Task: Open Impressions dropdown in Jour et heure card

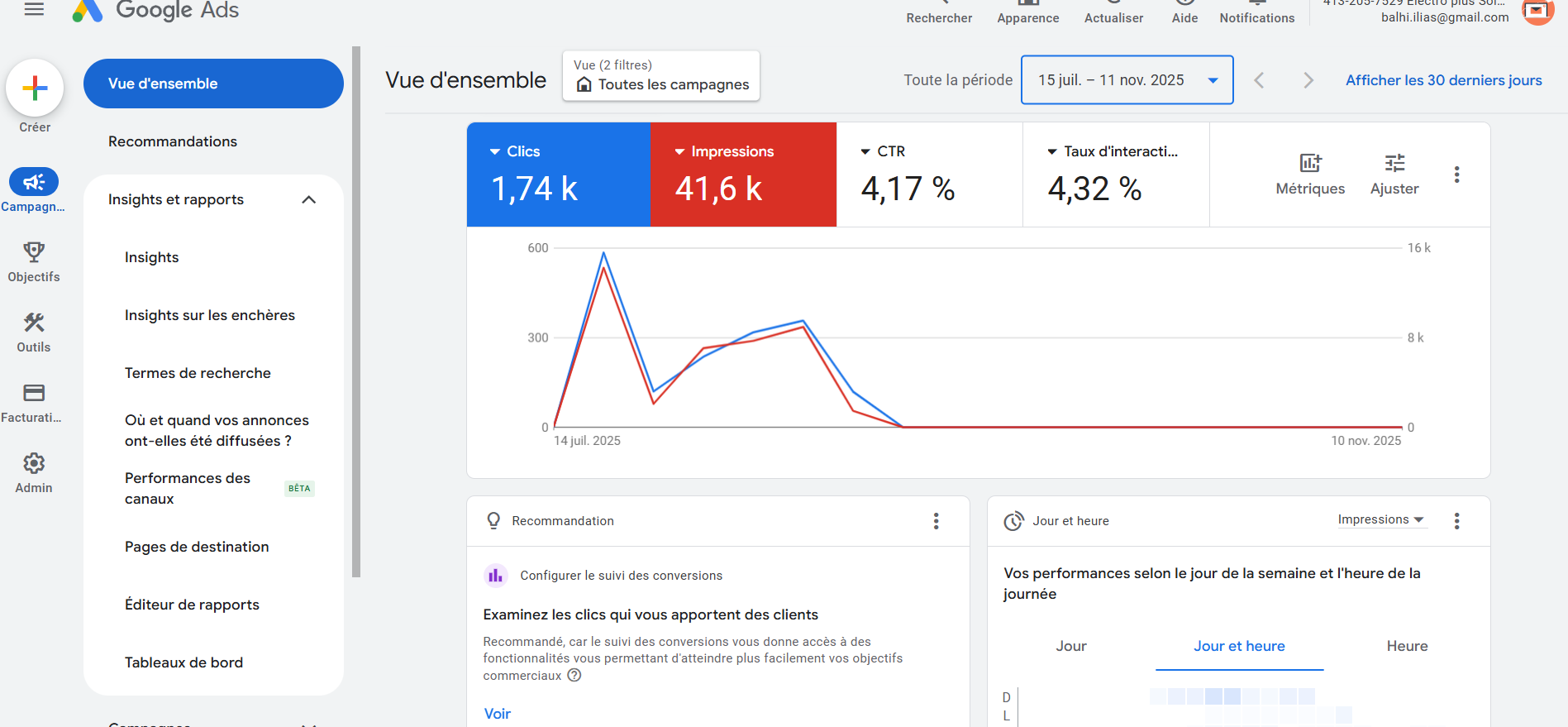Action: pos(1380,519)
